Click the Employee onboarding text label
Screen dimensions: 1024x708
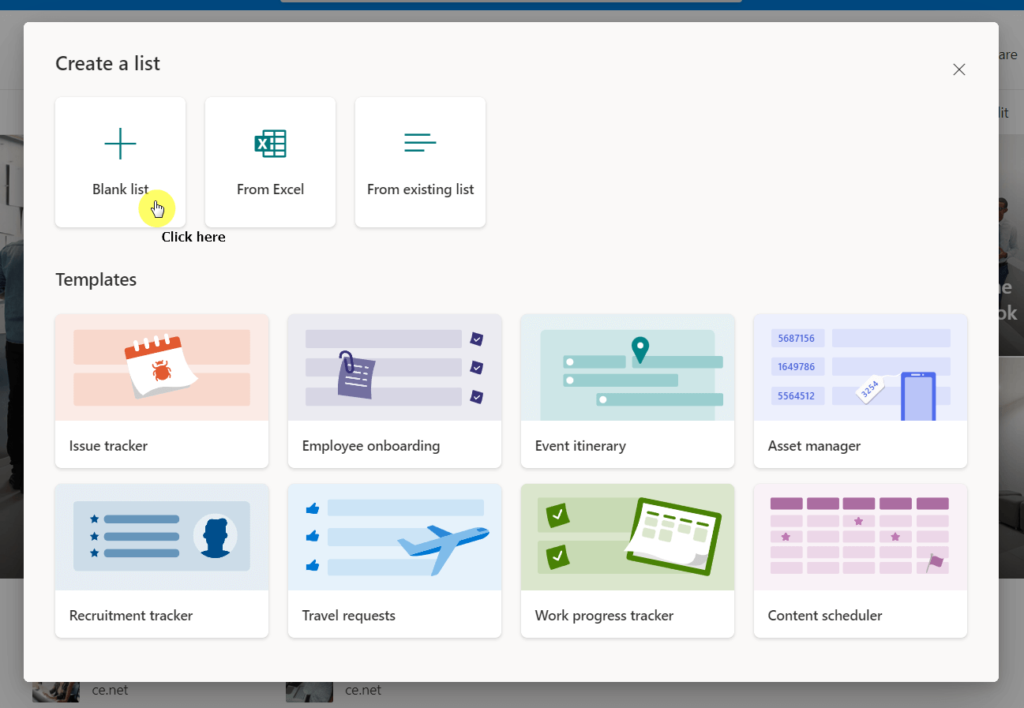click(x=371, y=446)
